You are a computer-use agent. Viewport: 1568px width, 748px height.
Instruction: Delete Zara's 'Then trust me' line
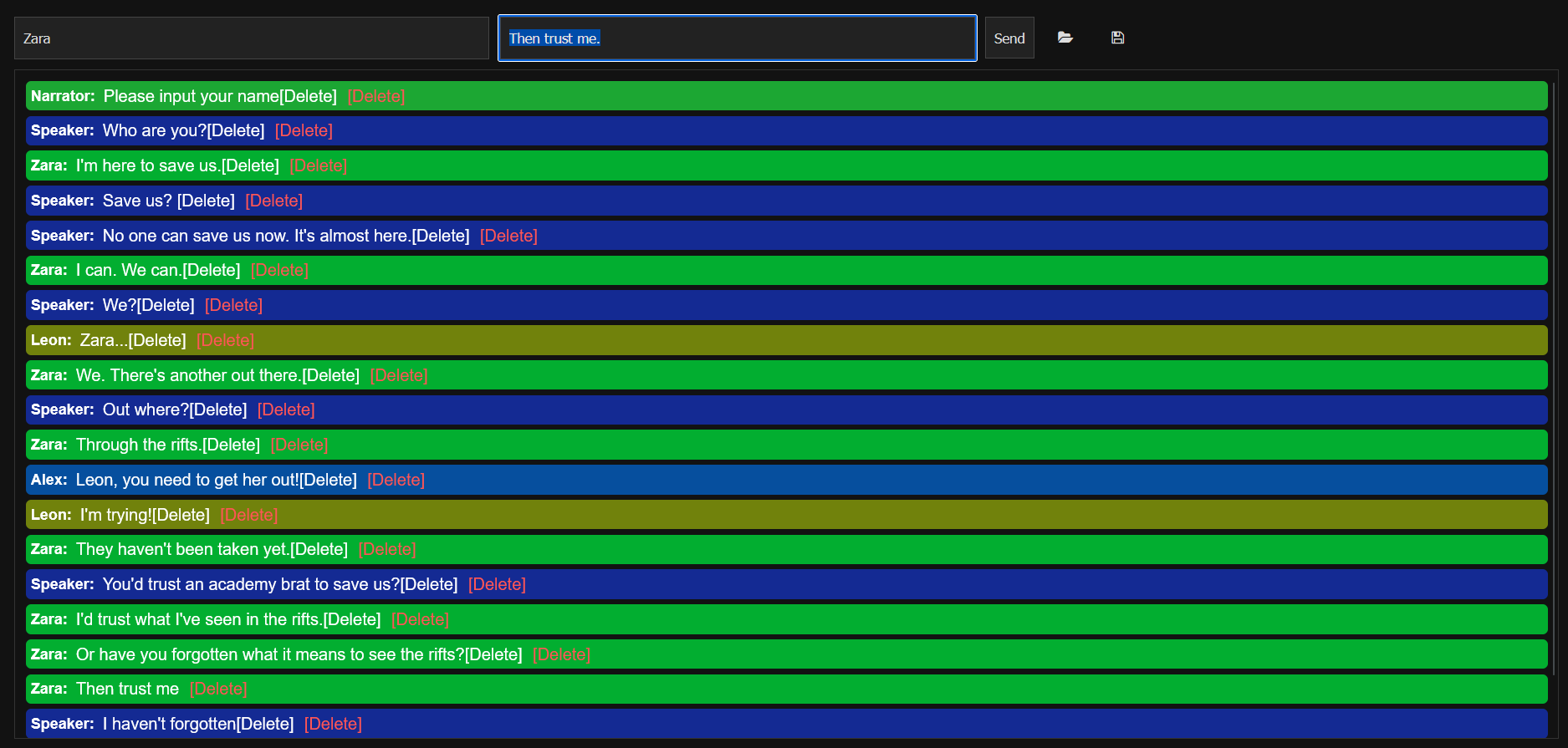(218, 689)
